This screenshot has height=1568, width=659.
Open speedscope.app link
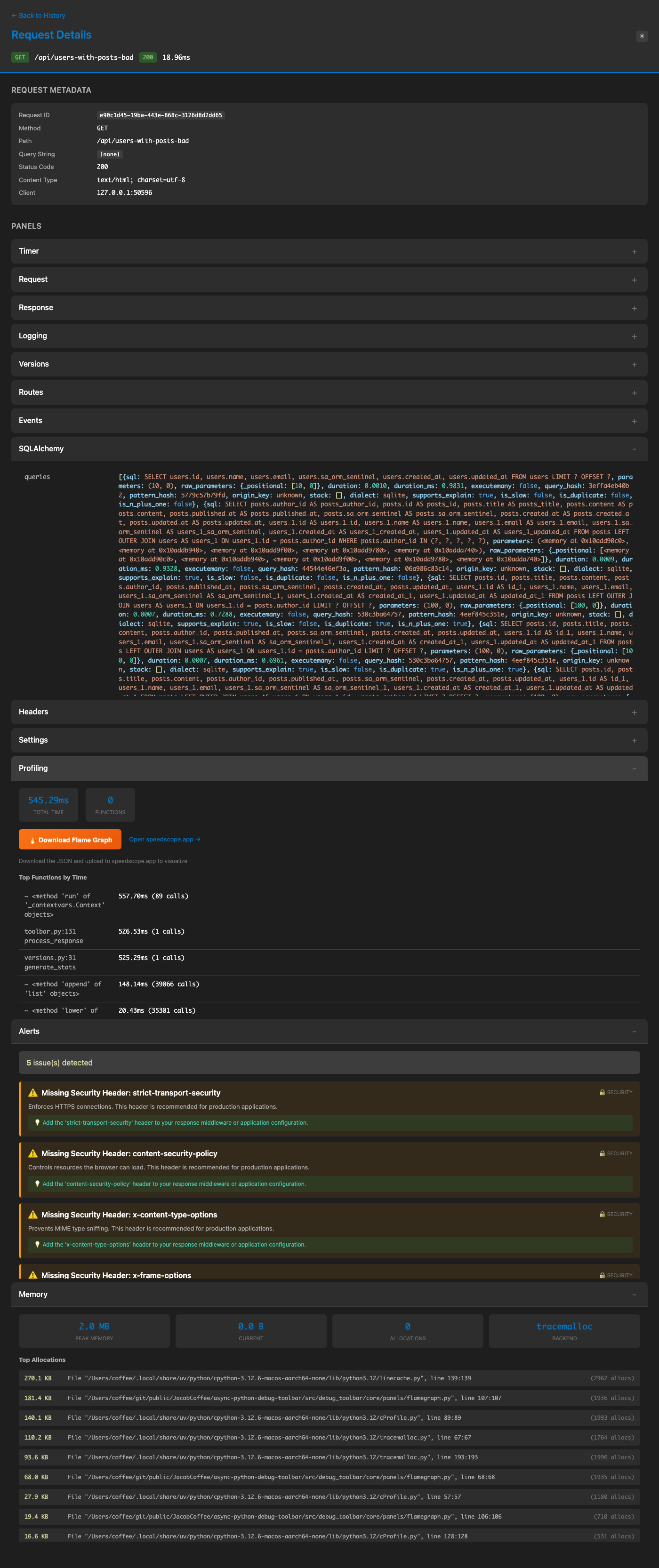pos(164,840)
